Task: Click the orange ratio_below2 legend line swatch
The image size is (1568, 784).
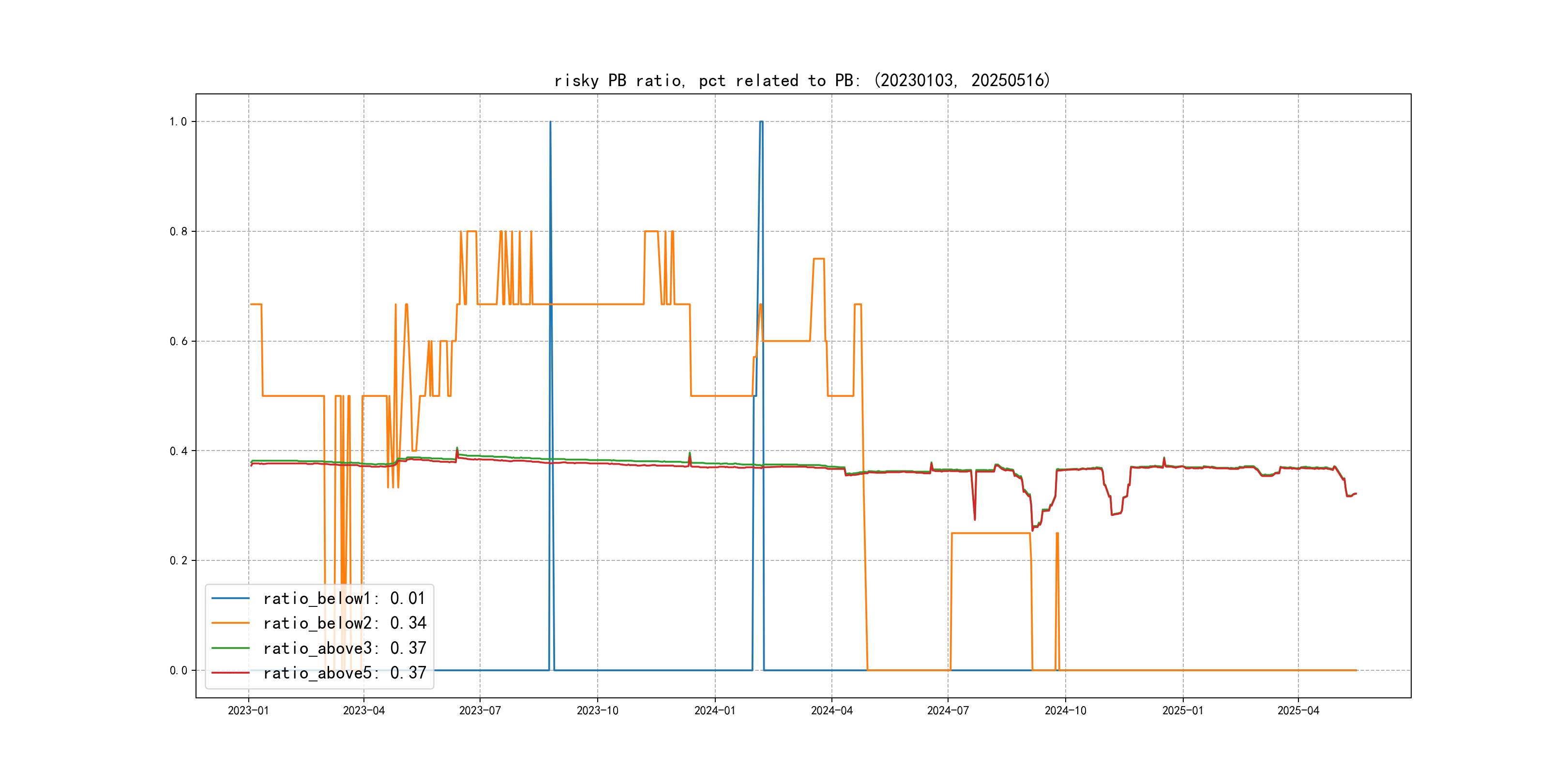Action: pyautogui.click(x=230, y=623)
